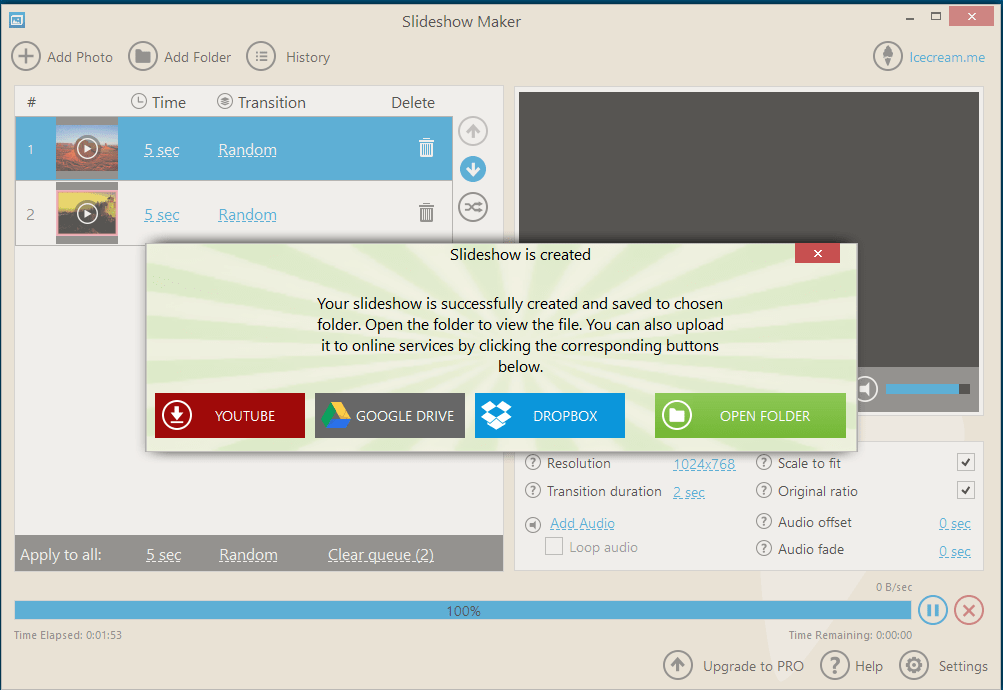Toggle the Scale to fit checkbox
The height and width of the screenshot is (690, 1003).
(x=965, y=462)
